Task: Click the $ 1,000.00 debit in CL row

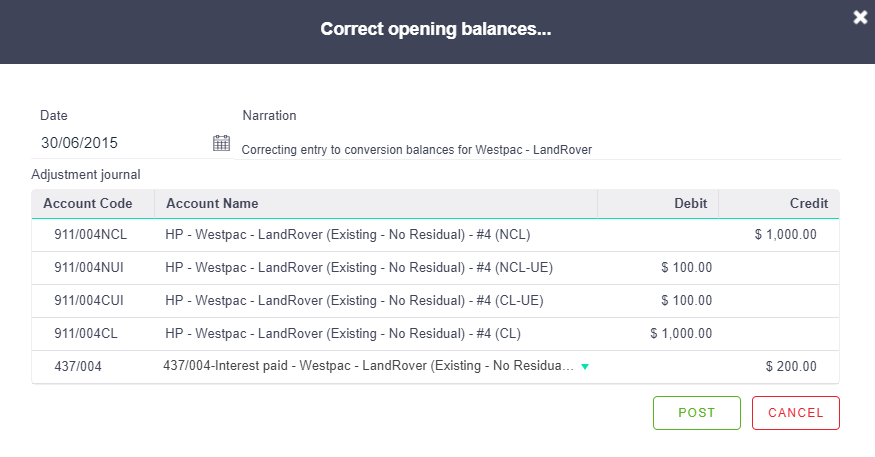Action: pyautogui.click(x=681, y=334)
